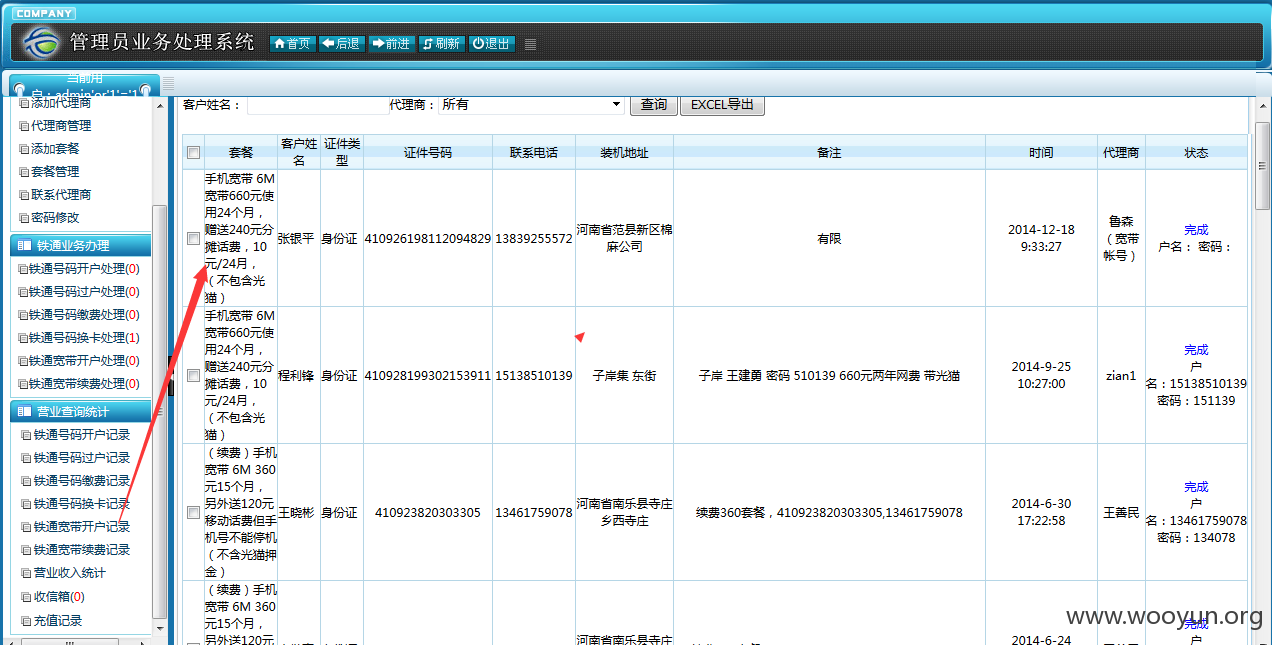Select ID number 410926198112094829 cell
The height and width of the screenshot is (645, 1272).
[x=428, y=239]
